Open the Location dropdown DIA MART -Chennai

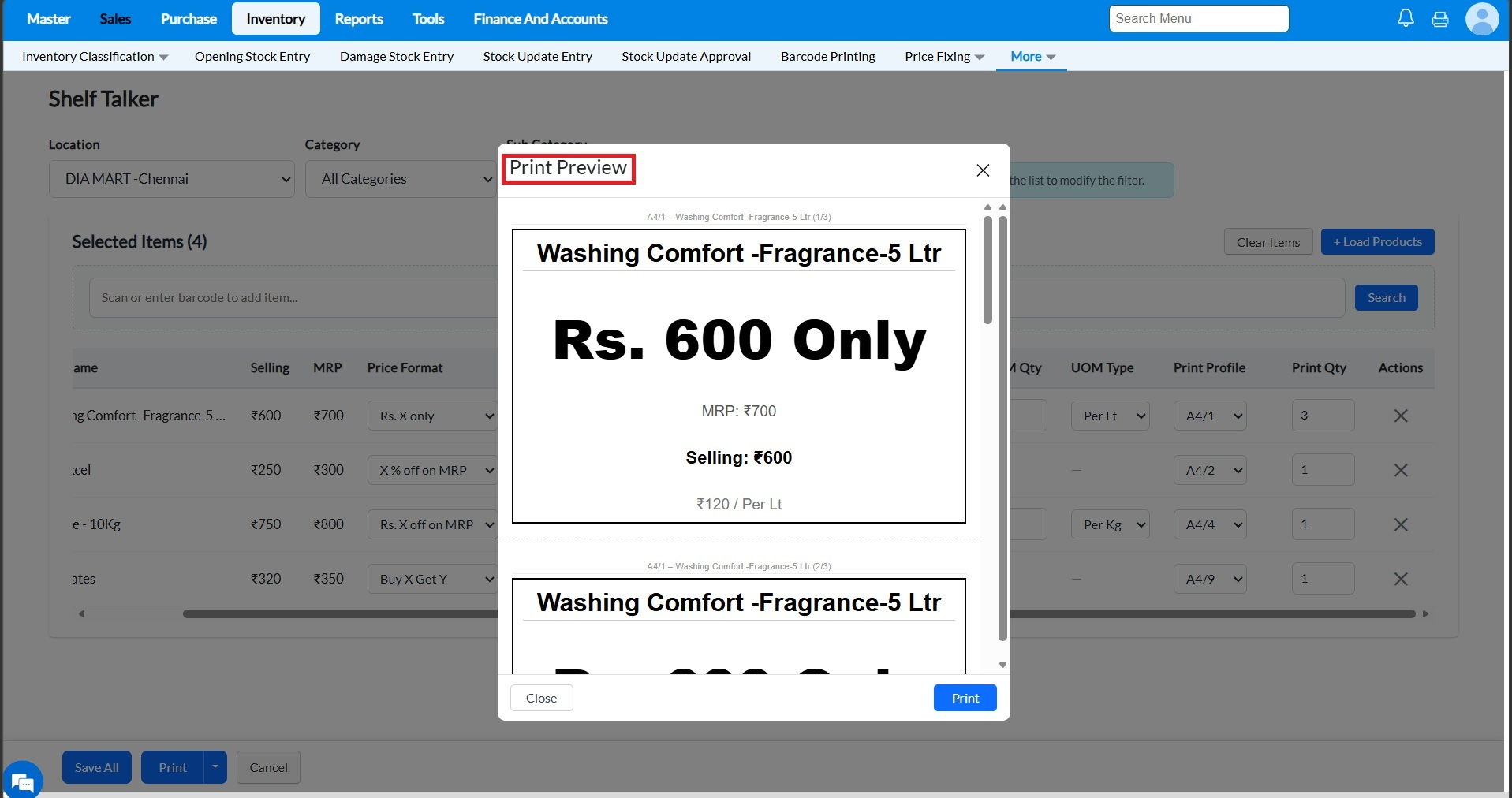pyautogui.click(x=172, y=179)
